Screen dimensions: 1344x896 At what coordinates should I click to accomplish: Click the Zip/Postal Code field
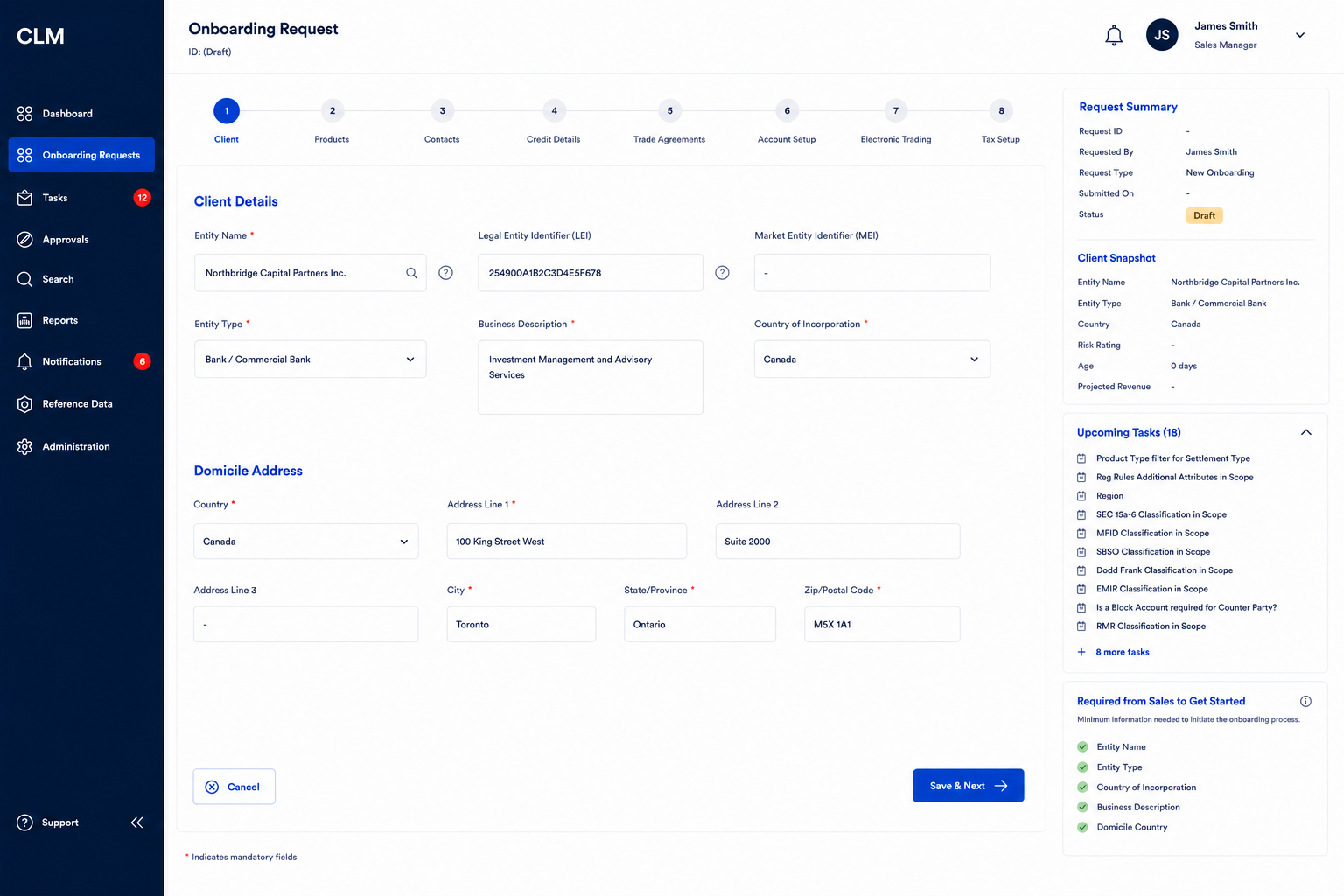tap(882, 625)
